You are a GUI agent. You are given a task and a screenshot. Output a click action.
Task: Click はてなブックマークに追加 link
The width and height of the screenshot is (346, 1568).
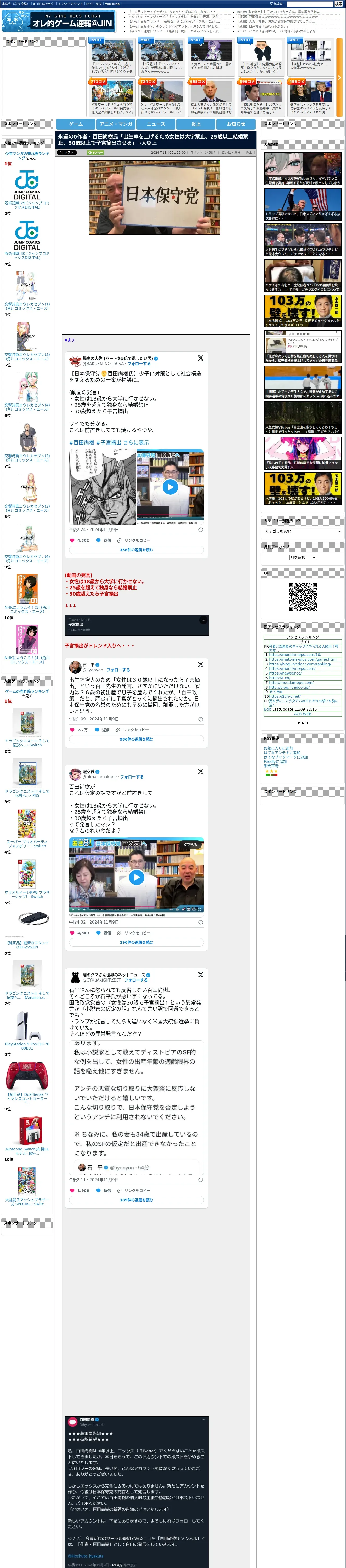(286, 757)
